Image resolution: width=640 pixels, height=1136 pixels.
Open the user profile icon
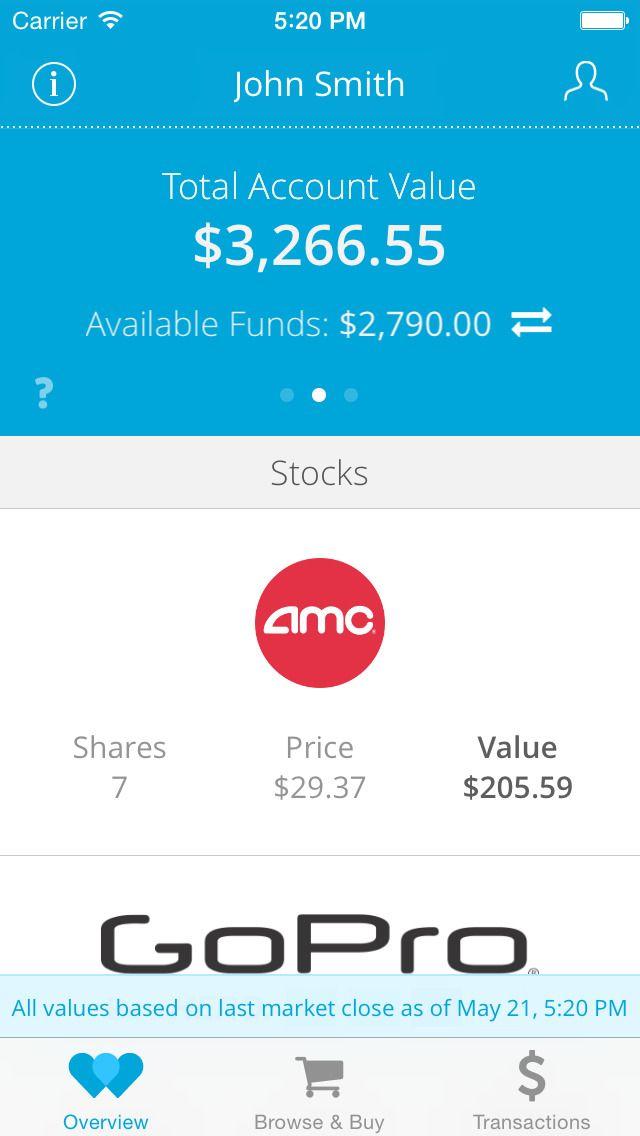585,83
